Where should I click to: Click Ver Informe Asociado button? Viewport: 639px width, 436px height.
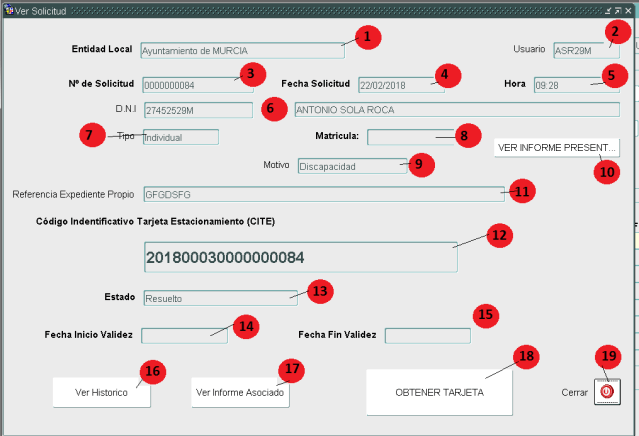click(240, 393)
